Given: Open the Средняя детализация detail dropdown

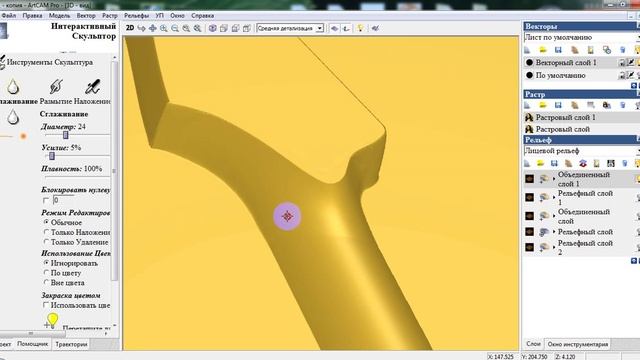Looking at the screenshot, I should click(x=320, y=28).
